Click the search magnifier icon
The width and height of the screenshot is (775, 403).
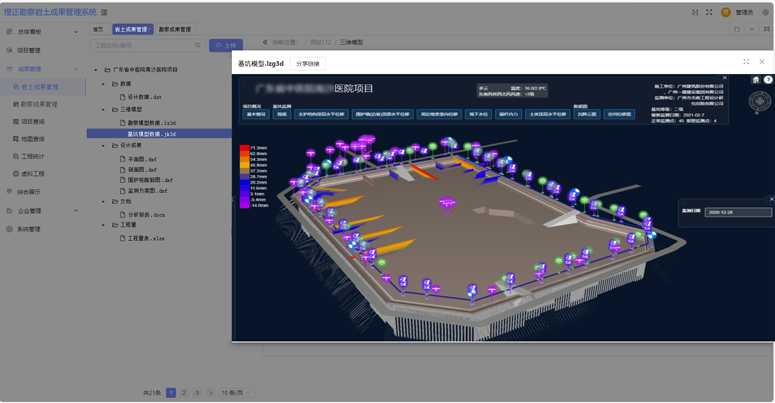(x=198, y=45)
